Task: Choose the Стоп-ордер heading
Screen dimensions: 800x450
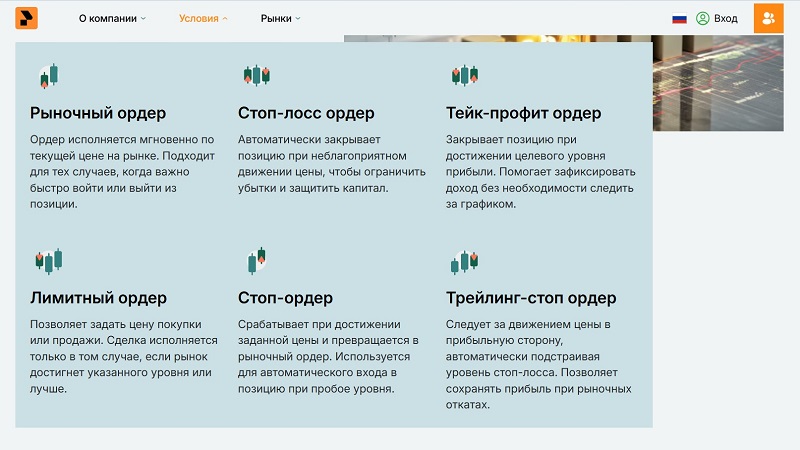Action: pyautogui.click(x=285, y=298)
